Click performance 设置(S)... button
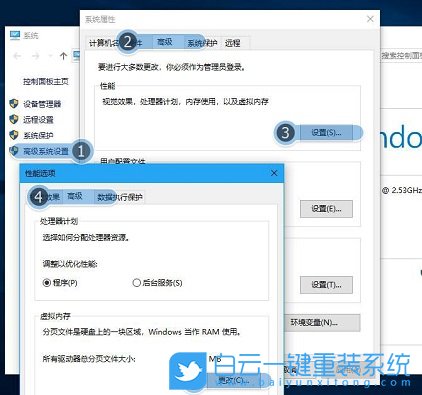The height and width of the screenshot is (395, 422). (326, 133)
